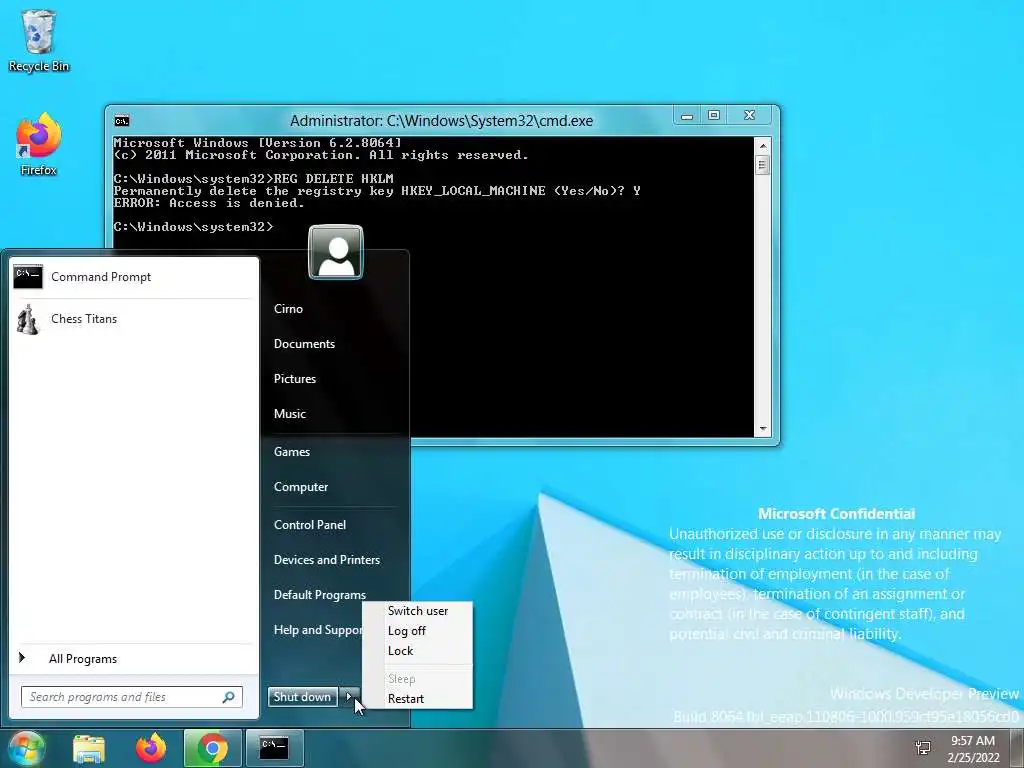Open Games from the Start menu
This screenshot has width=1024, height=768.
(292, 451)
